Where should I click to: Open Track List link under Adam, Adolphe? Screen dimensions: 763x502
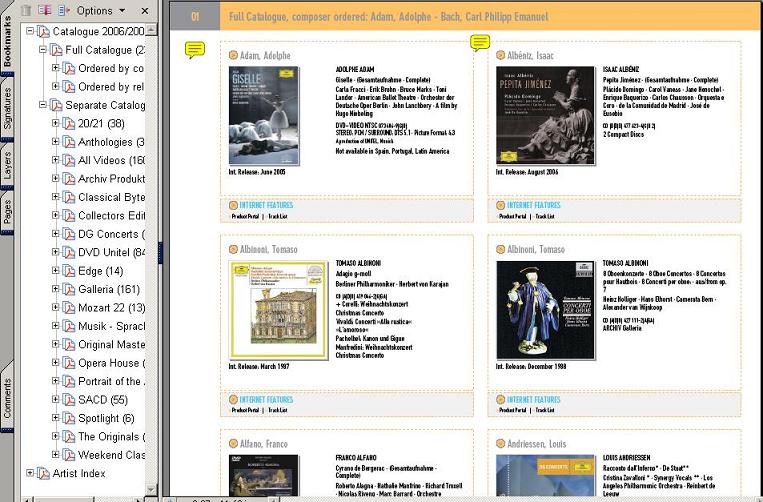click(278, 216)
